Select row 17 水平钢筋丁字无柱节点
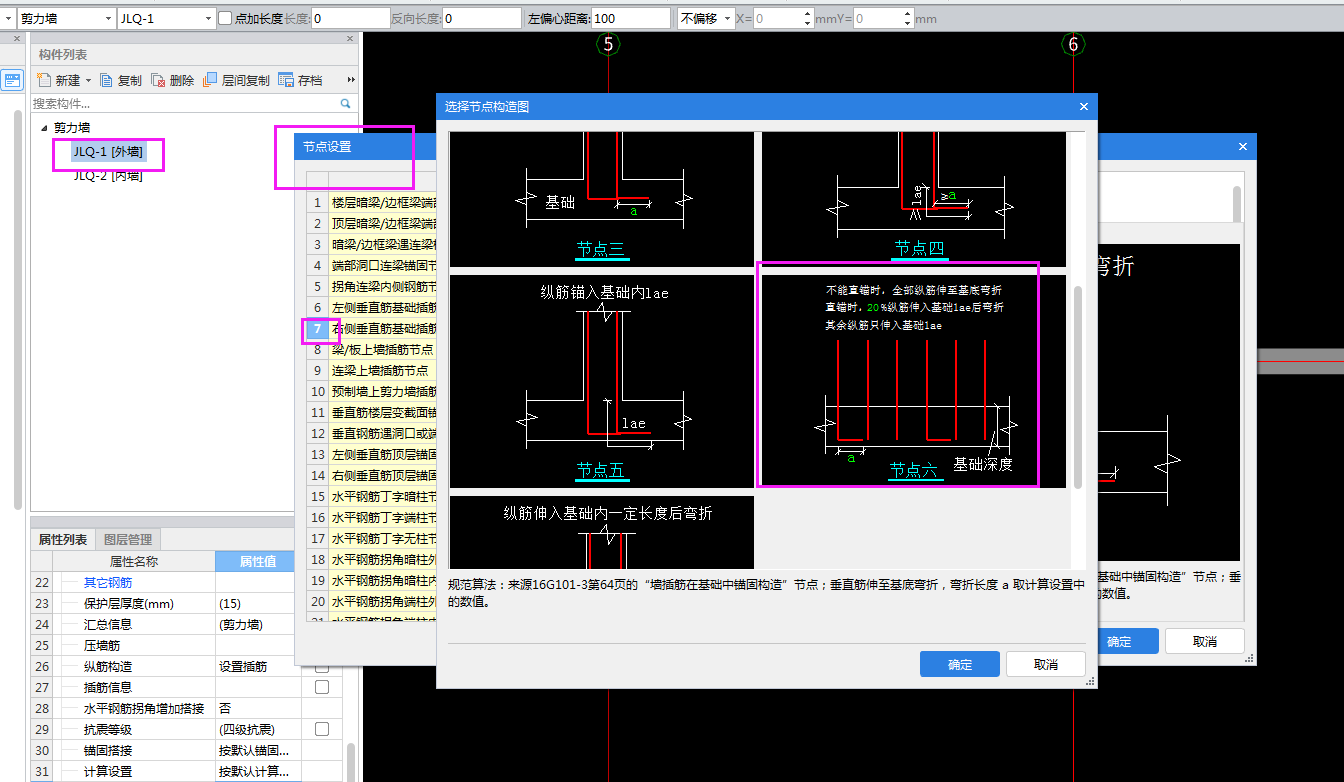 [x=371, y=538]
